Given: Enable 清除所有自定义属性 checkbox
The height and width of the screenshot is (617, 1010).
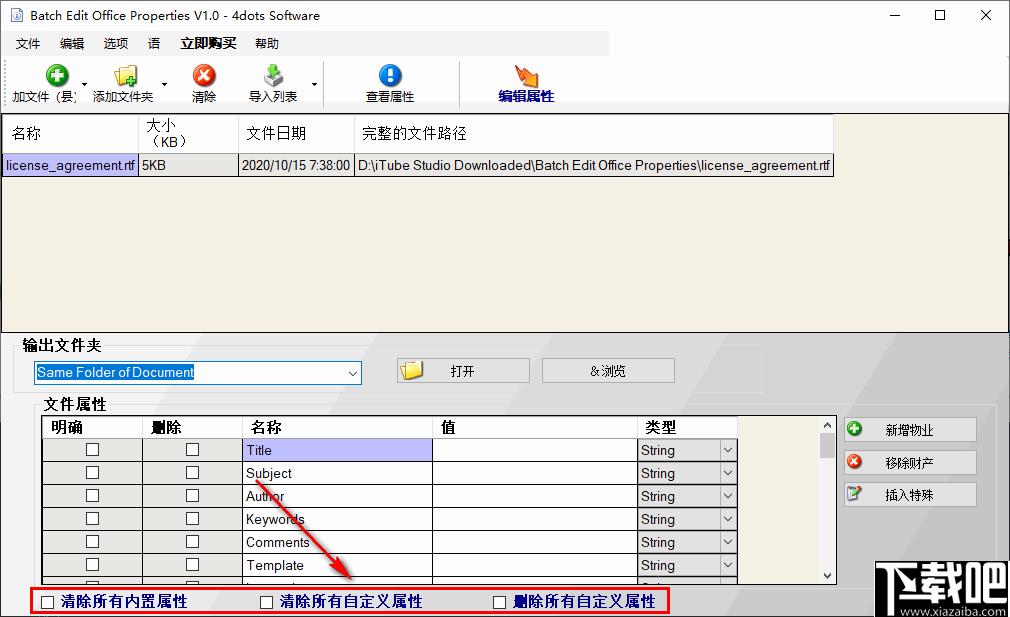Looking at the screenshot, I should pyautogui.click(x=267, y=602).
